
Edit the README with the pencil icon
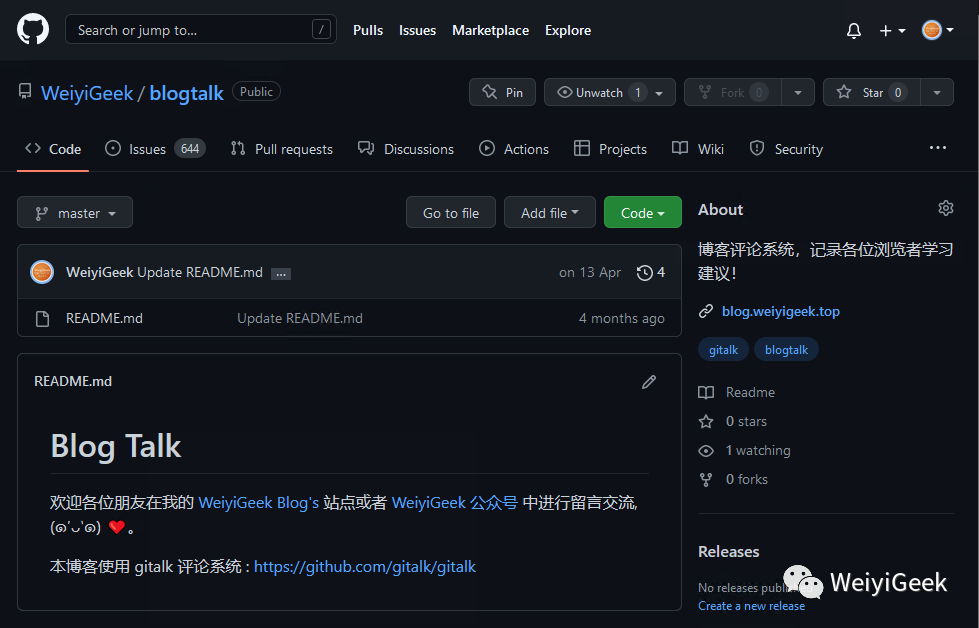[649, 381]
